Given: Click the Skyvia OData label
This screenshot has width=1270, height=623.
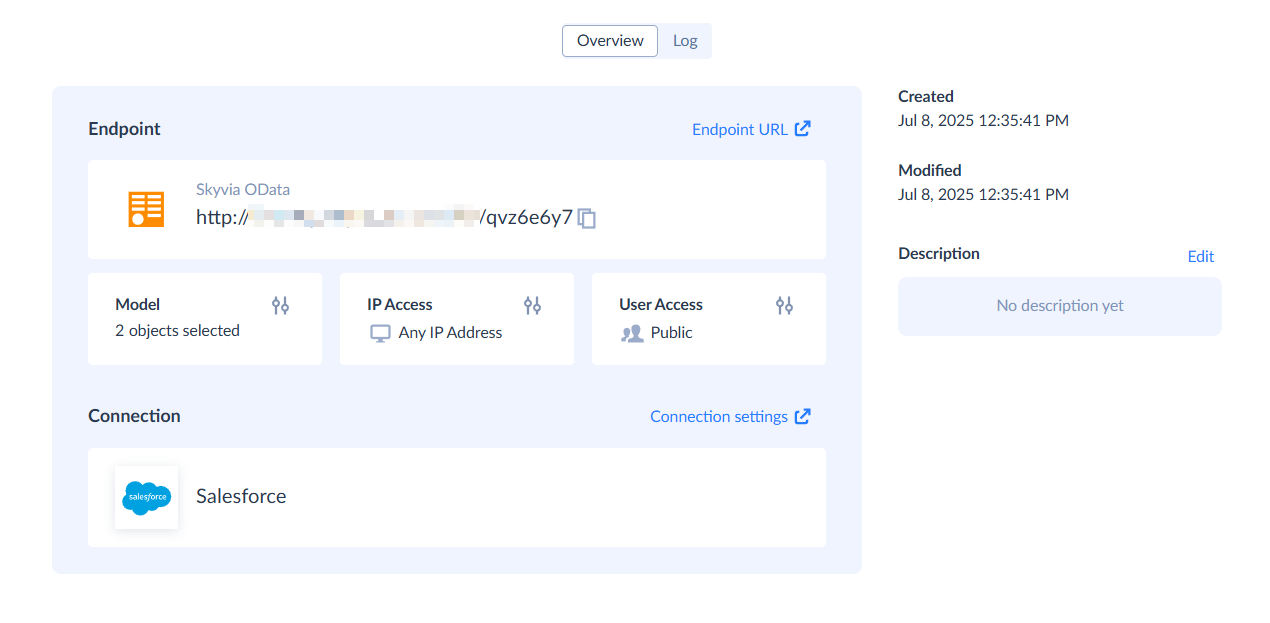Looking at the screenshot, I should pyautogui.click(x=243, y=189).
